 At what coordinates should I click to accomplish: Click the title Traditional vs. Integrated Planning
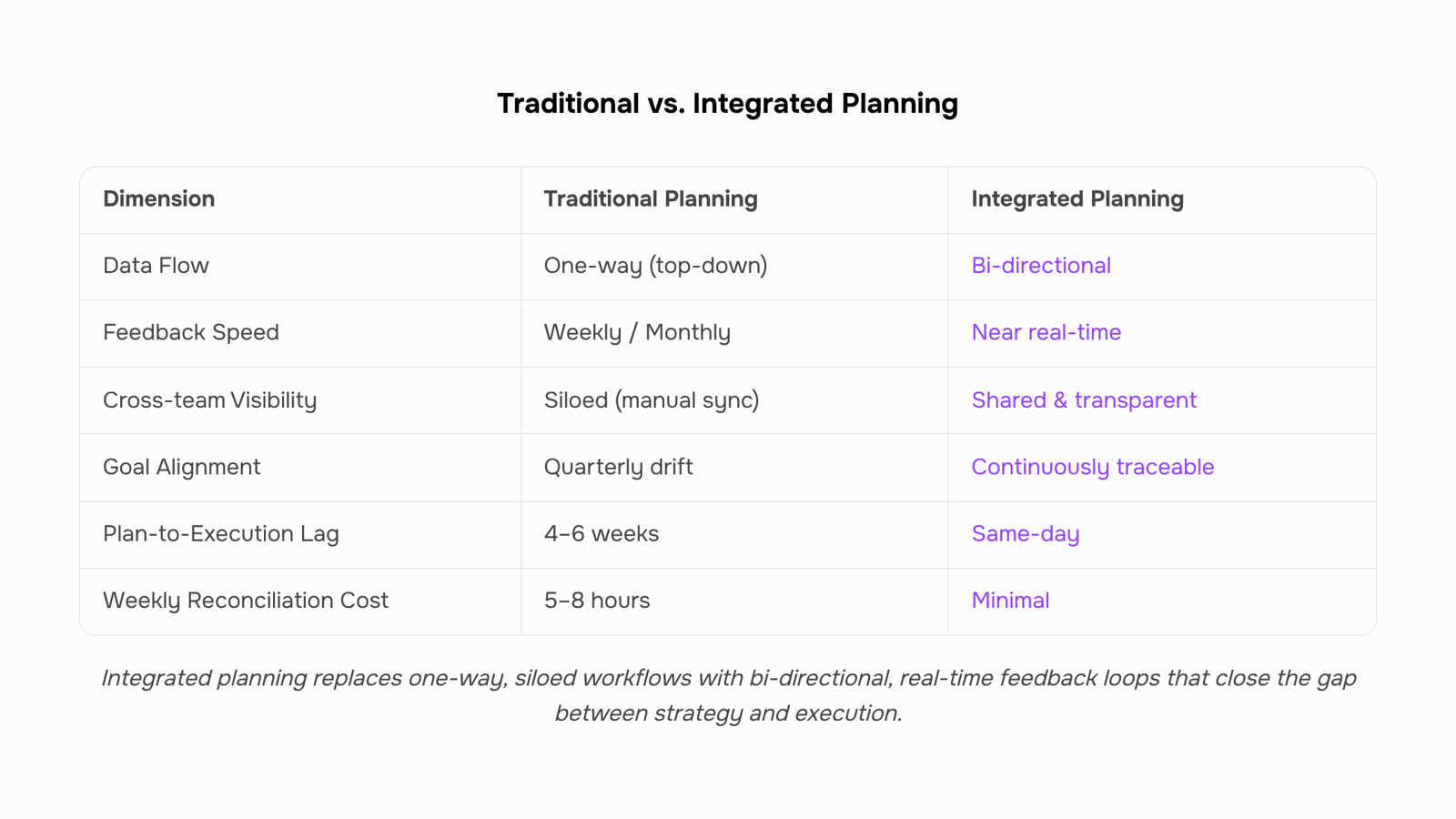[x=727, y=104]
